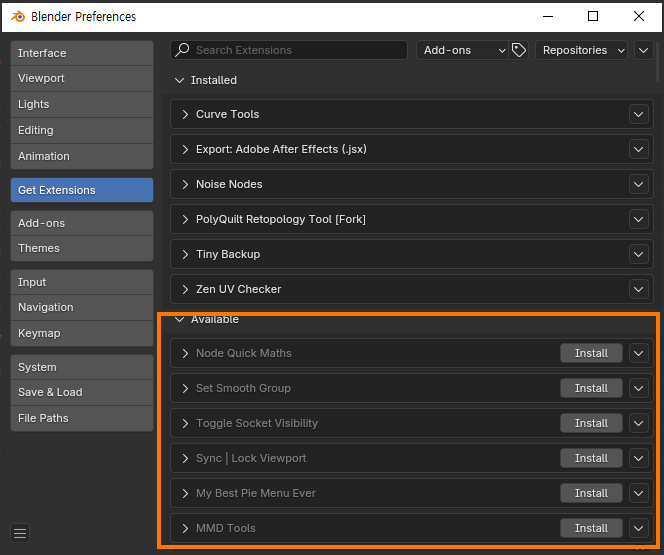Screen dimensions: 664x555
Task: Switch to Navigation preferences
Action: tap(82, 307)
